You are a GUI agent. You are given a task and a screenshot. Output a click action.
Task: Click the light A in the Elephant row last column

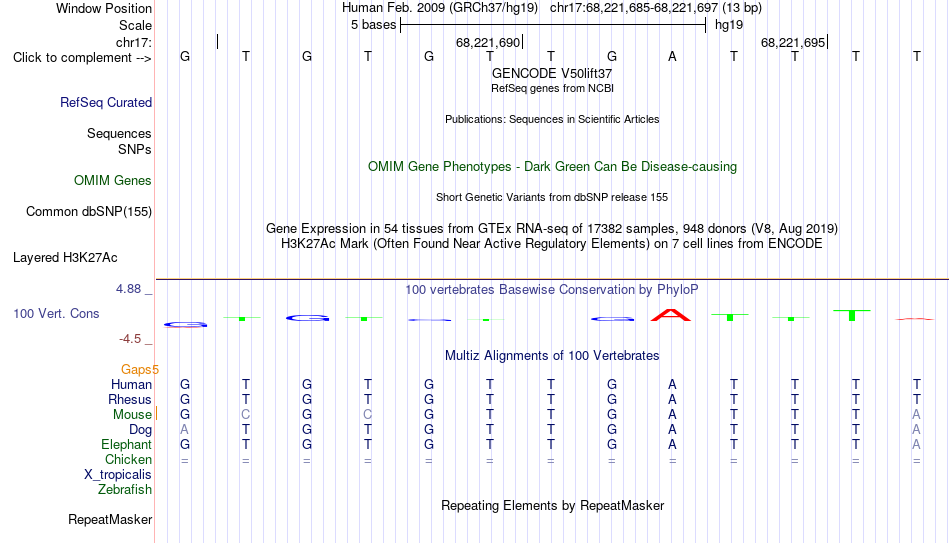917,445
